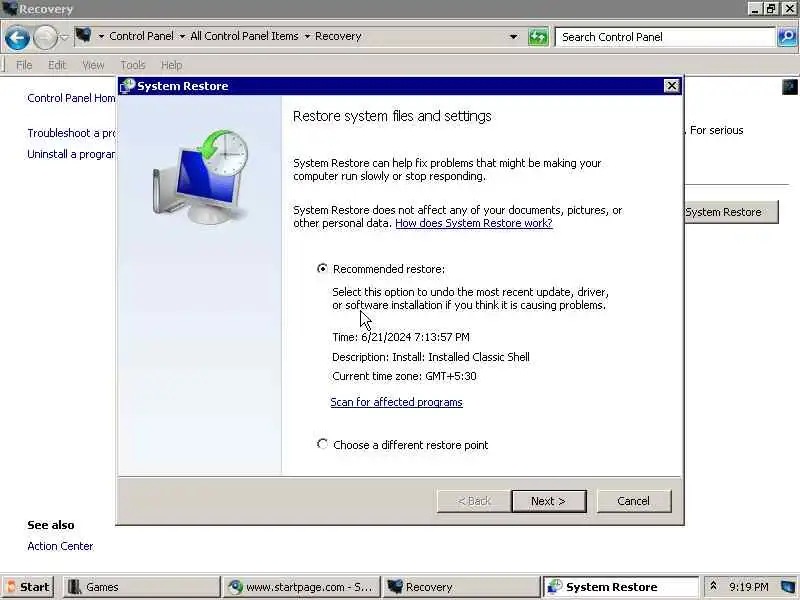Click the help icon in Recovery window corner
This screenshot has height=600, width=800.
tap(789, 87)
